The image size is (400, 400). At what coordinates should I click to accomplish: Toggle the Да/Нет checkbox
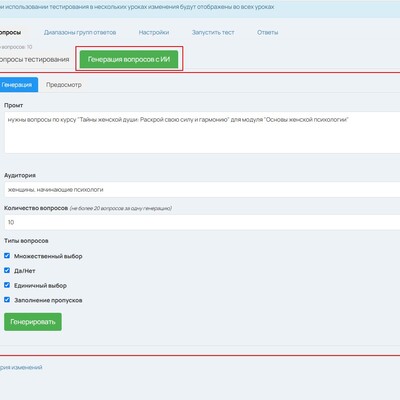(x=7, y=270)
